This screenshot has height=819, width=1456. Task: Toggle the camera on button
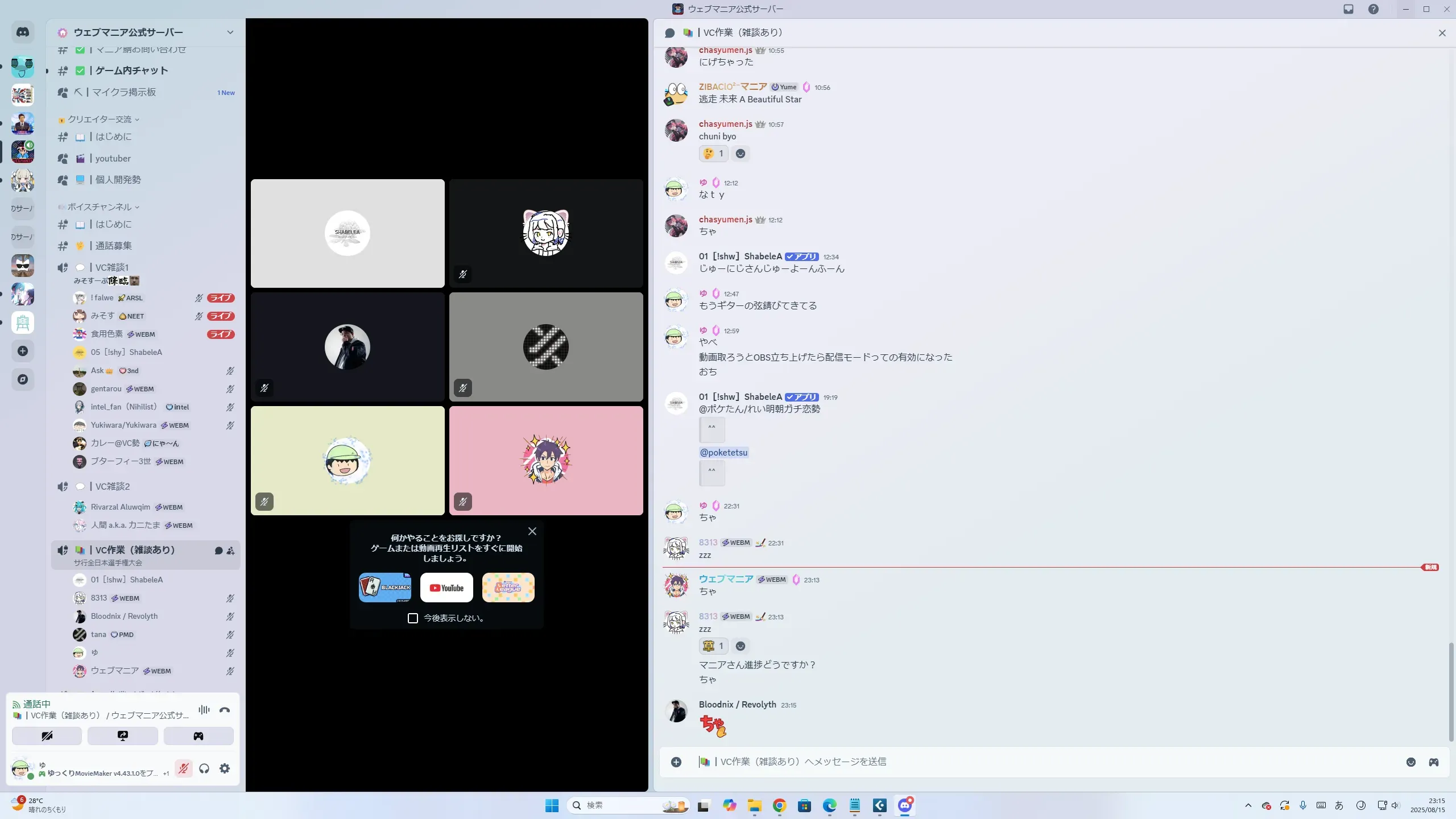tap(47, 736)
